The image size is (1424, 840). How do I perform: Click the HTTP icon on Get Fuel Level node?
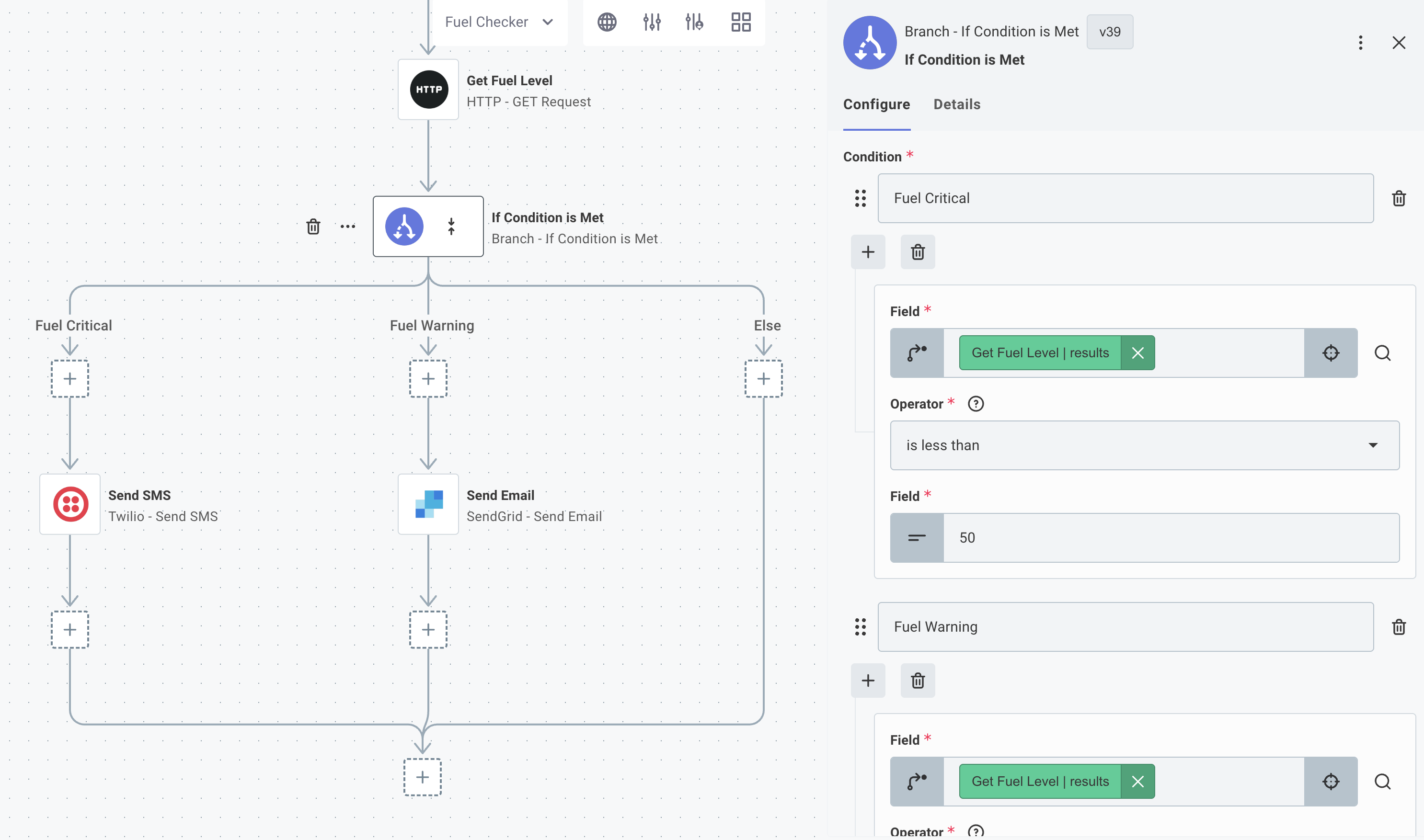tap(428, 89)
